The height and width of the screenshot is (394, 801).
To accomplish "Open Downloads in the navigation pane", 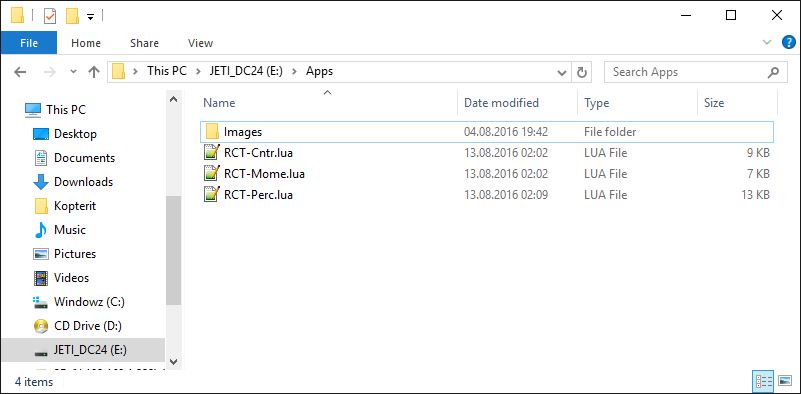I will pos(83,182).
